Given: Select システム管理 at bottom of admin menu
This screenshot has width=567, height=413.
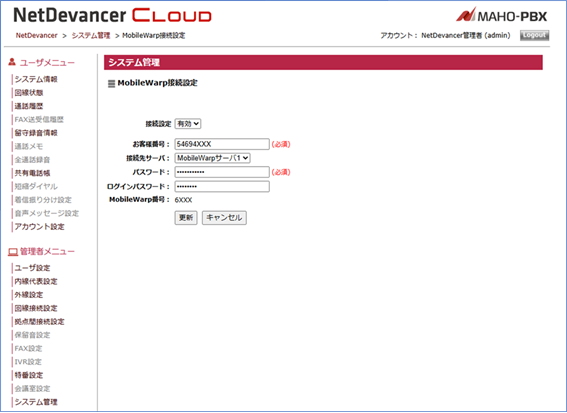Looking at the screenshot, I should [36, 402].
